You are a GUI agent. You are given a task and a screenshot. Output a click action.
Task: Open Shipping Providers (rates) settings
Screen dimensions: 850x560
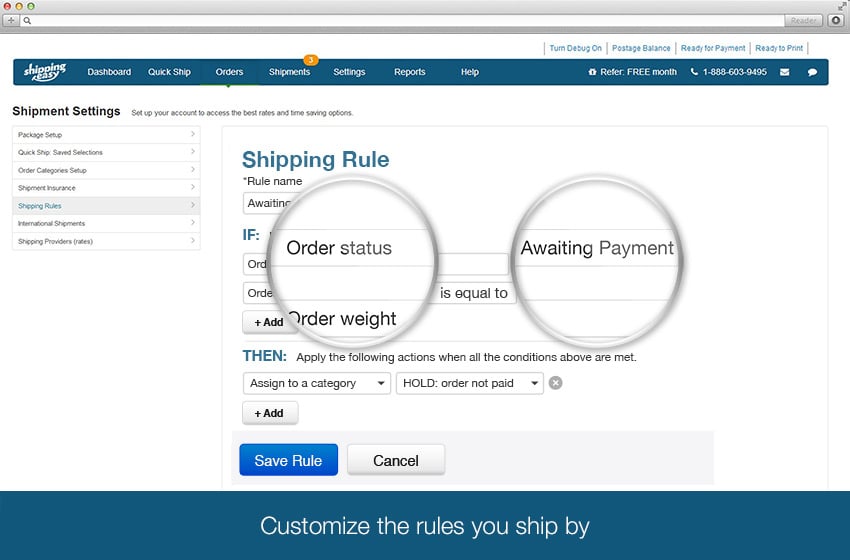[x=106, y=241]
